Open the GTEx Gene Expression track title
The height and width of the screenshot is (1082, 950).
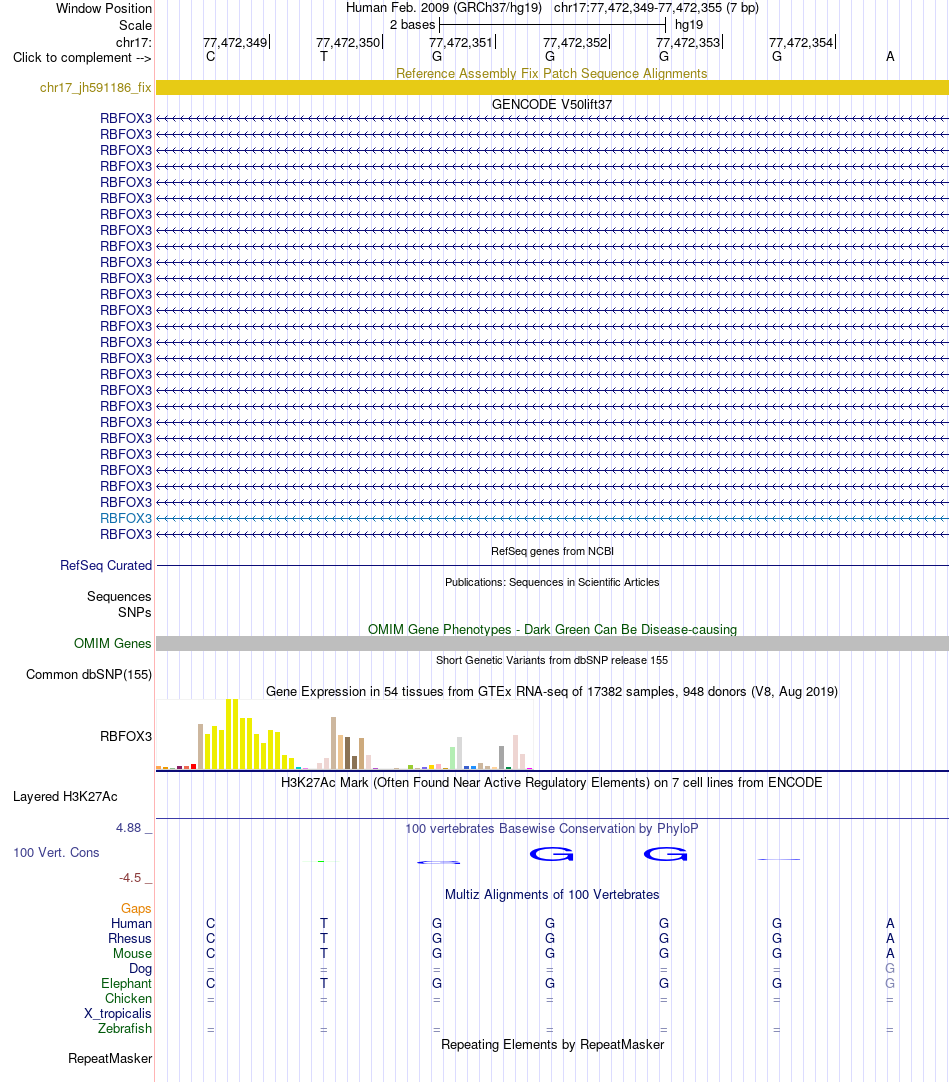pos(552,691)
